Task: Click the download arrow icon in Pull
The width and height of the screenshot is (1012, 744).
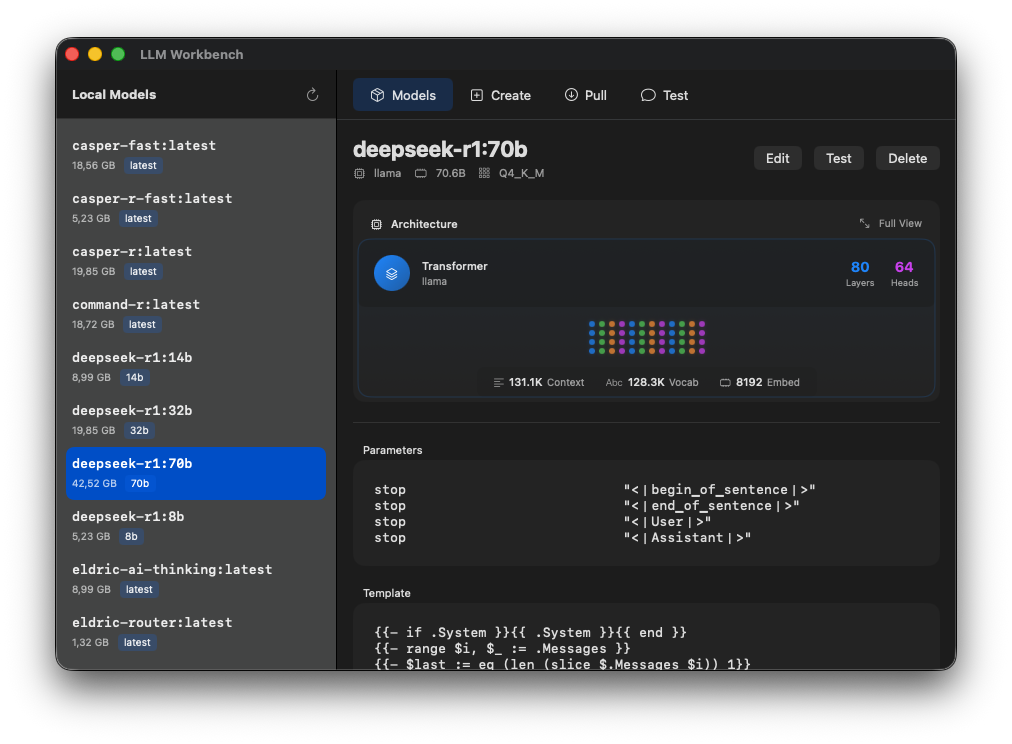Action: pyautogui.click(x=571, y=96)
